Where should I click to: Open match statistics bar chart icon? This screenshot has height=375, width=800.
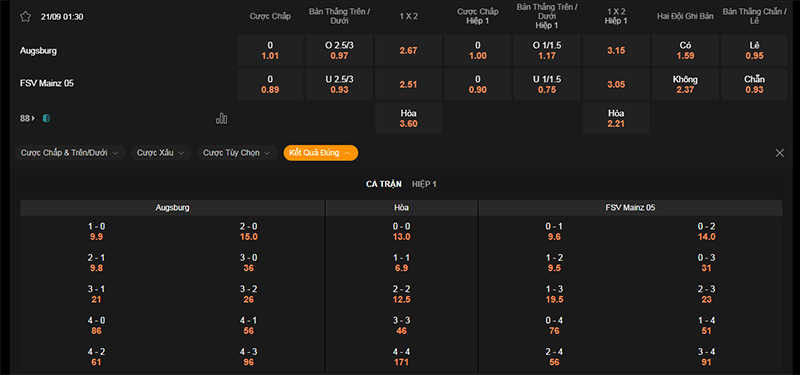(x=221, y=118)
